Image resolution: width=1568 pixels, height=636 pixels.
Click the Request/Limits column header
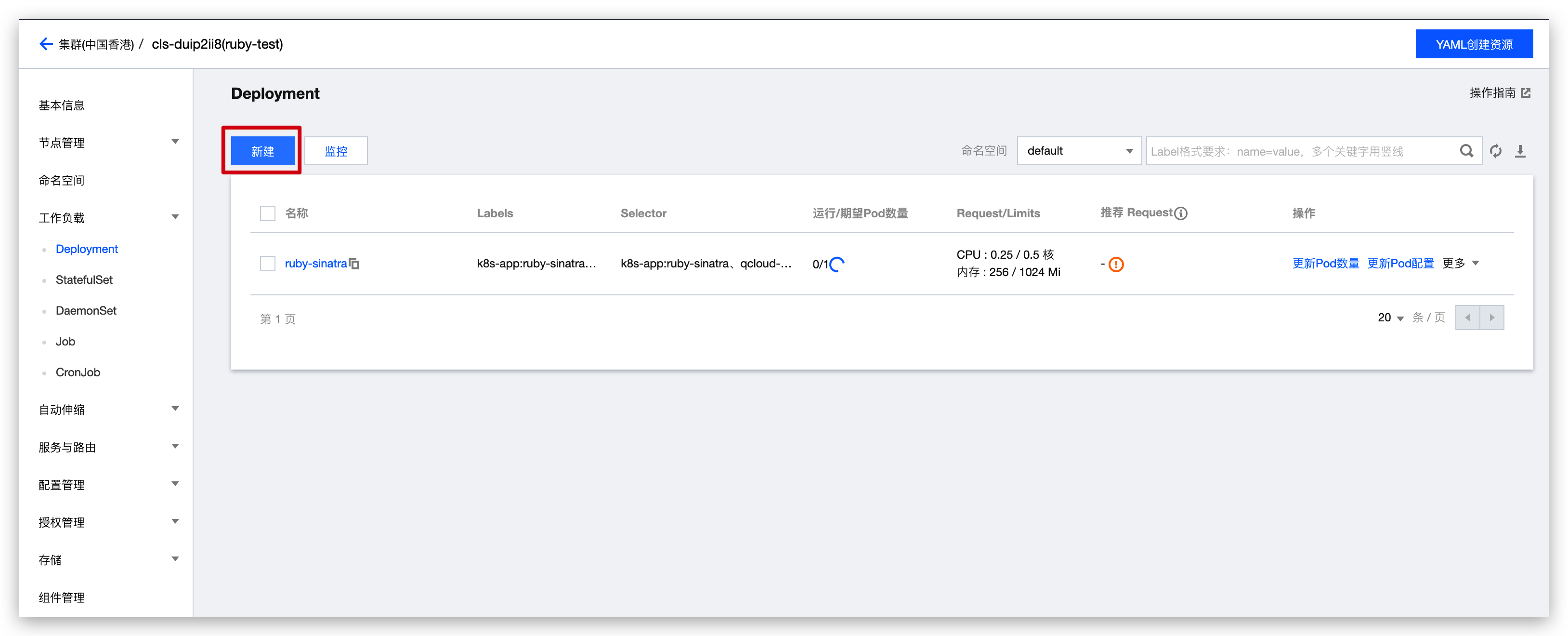click(x=998, y=213)
